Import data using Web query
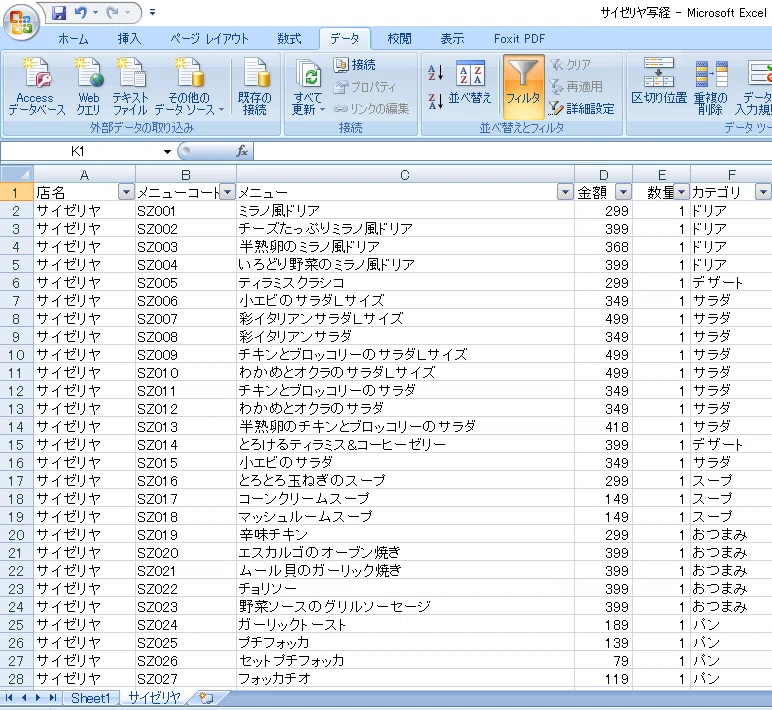Viewport: 772px width, 710px height. pos(89,87)
